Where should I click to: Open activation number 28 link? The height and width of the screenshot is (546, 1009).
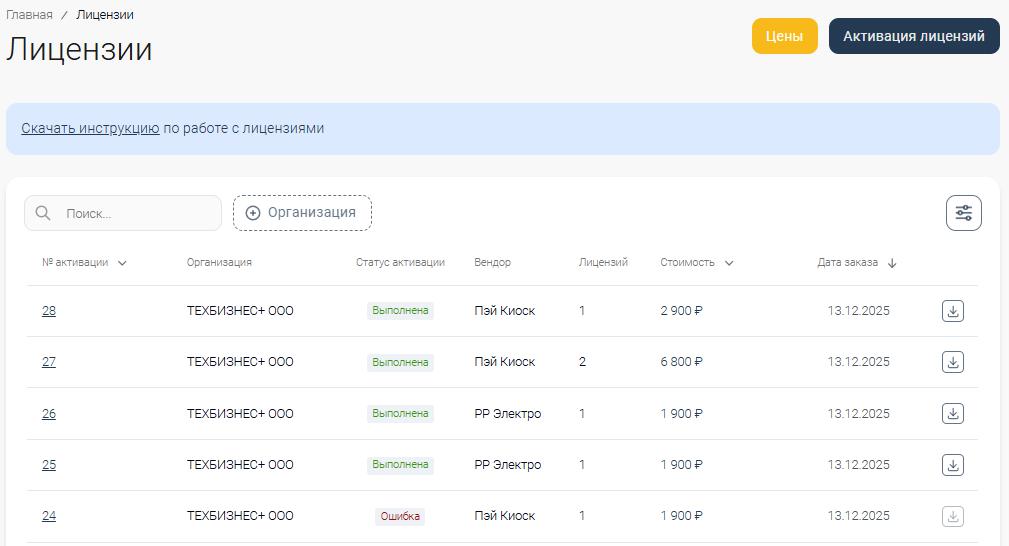[49, 311]
